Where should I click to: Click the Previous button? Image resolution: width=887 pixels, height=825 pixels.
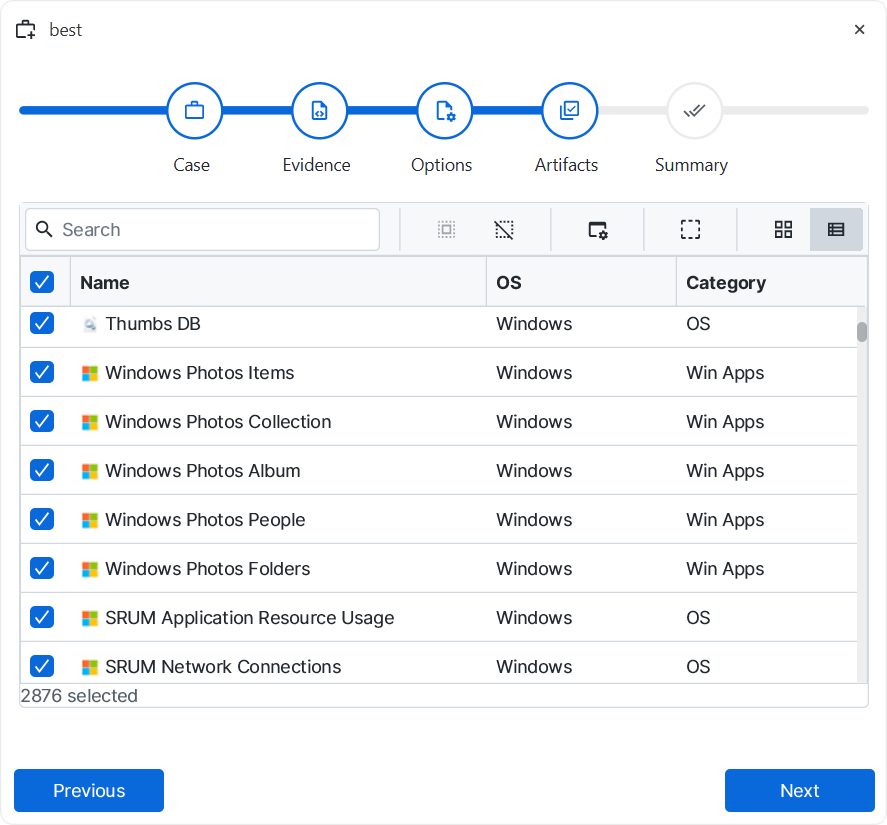89,790
